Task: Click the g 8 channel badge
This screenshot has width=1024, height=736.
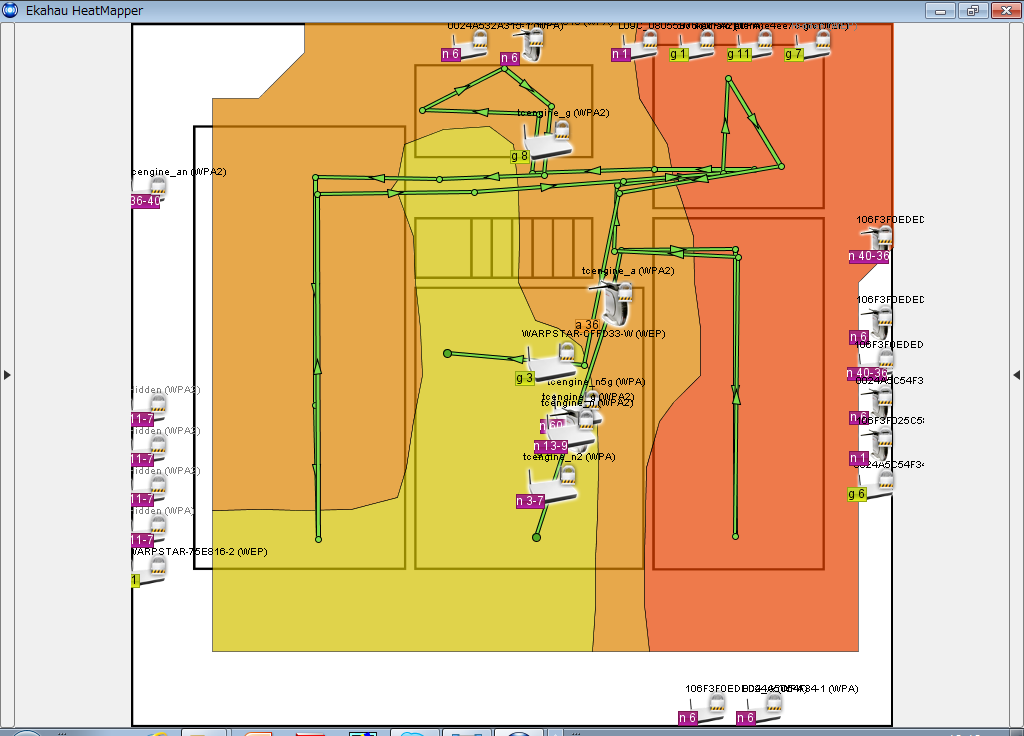Action: [519, 156]
